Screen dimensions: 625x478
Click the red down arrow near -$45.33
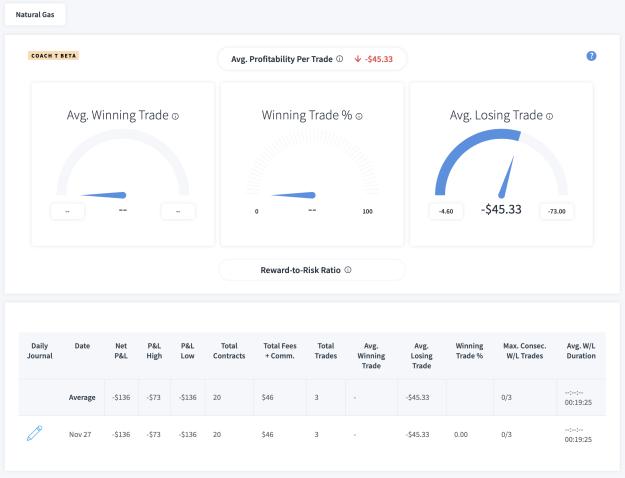[x=358, y=59]
